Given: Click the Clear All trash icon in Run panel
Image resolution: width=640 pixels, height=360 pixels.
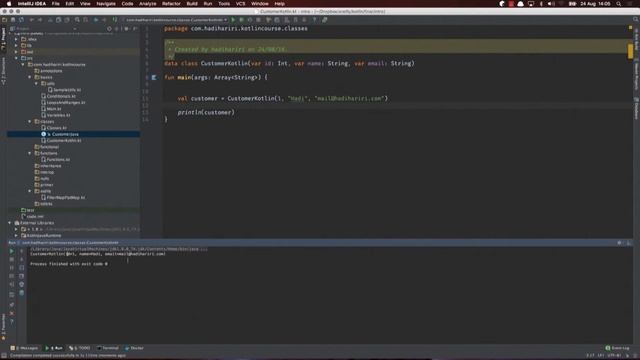Looking at the screenshot, I should [22, 293].
